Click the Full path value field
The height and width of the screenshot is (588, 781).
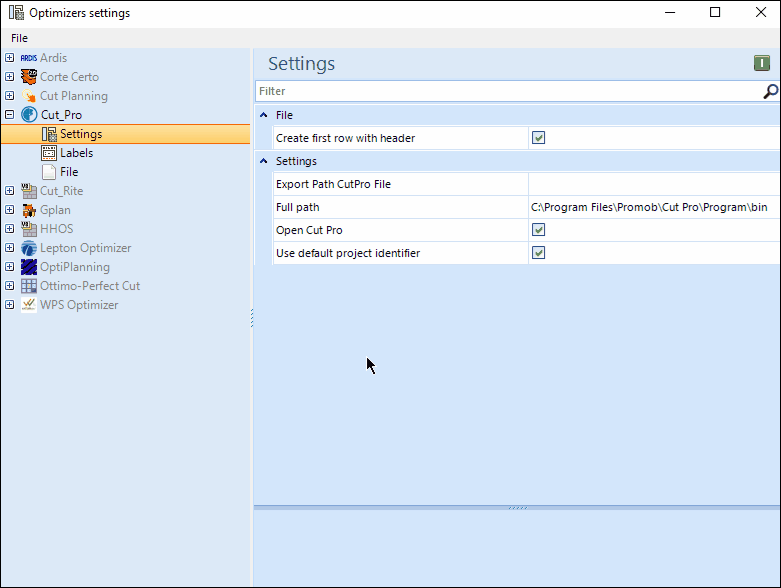click(x=654, y=207)
